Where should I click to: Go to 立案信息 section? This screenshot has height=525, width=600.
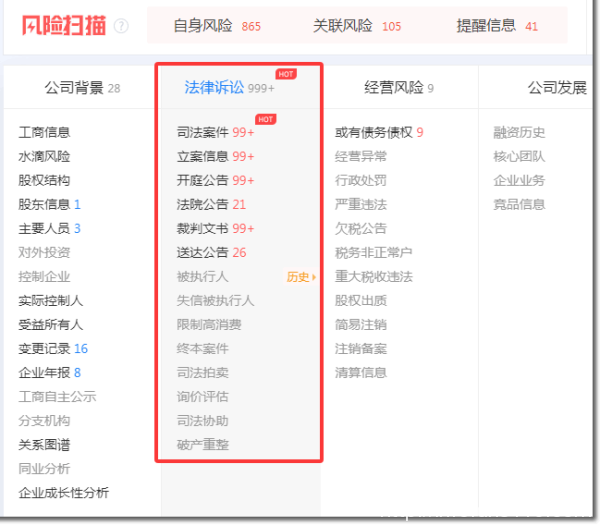click(215, 156)
